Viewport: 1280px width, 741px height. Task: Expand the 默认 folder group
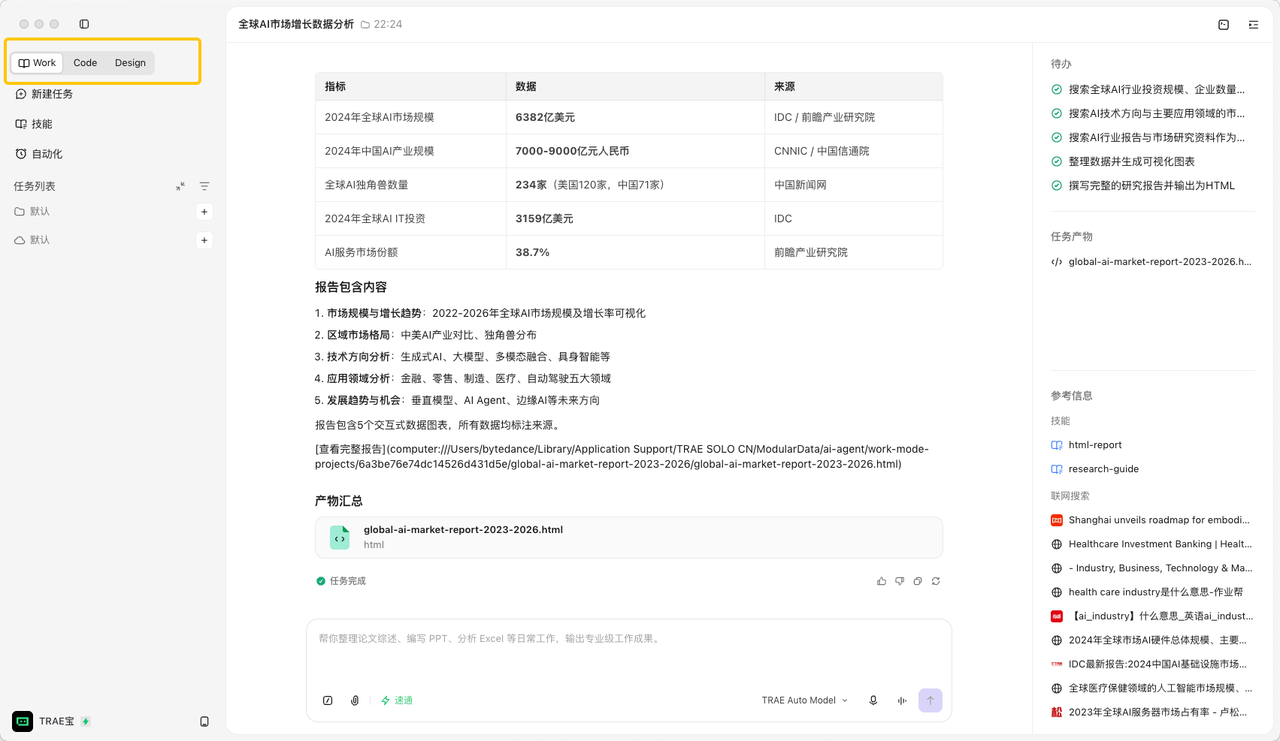tap(32, 212)
